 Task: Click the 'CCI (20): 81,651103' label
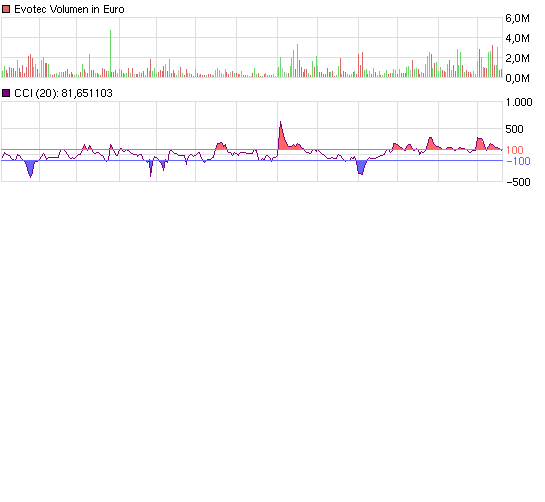63,93
